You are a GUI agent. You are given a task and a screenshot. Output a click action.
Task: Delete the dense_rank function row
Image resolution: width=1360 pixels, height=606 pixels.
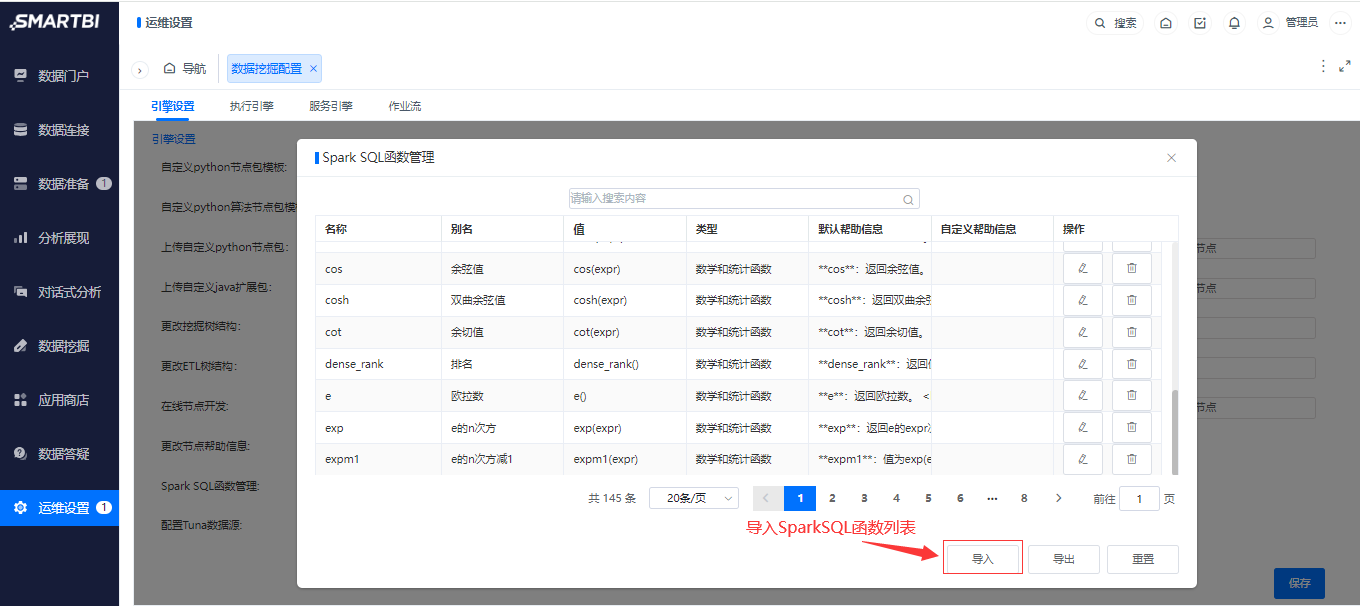(1132, 364)
